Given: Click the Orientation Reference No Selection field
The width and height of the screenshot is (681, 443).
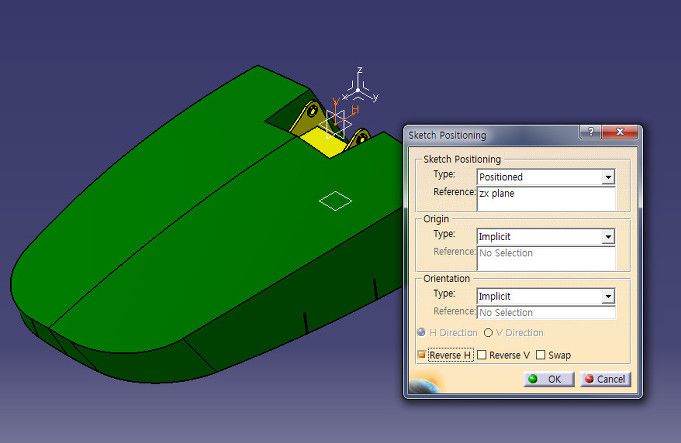Looking at the screenshot, I should point(546,312).
